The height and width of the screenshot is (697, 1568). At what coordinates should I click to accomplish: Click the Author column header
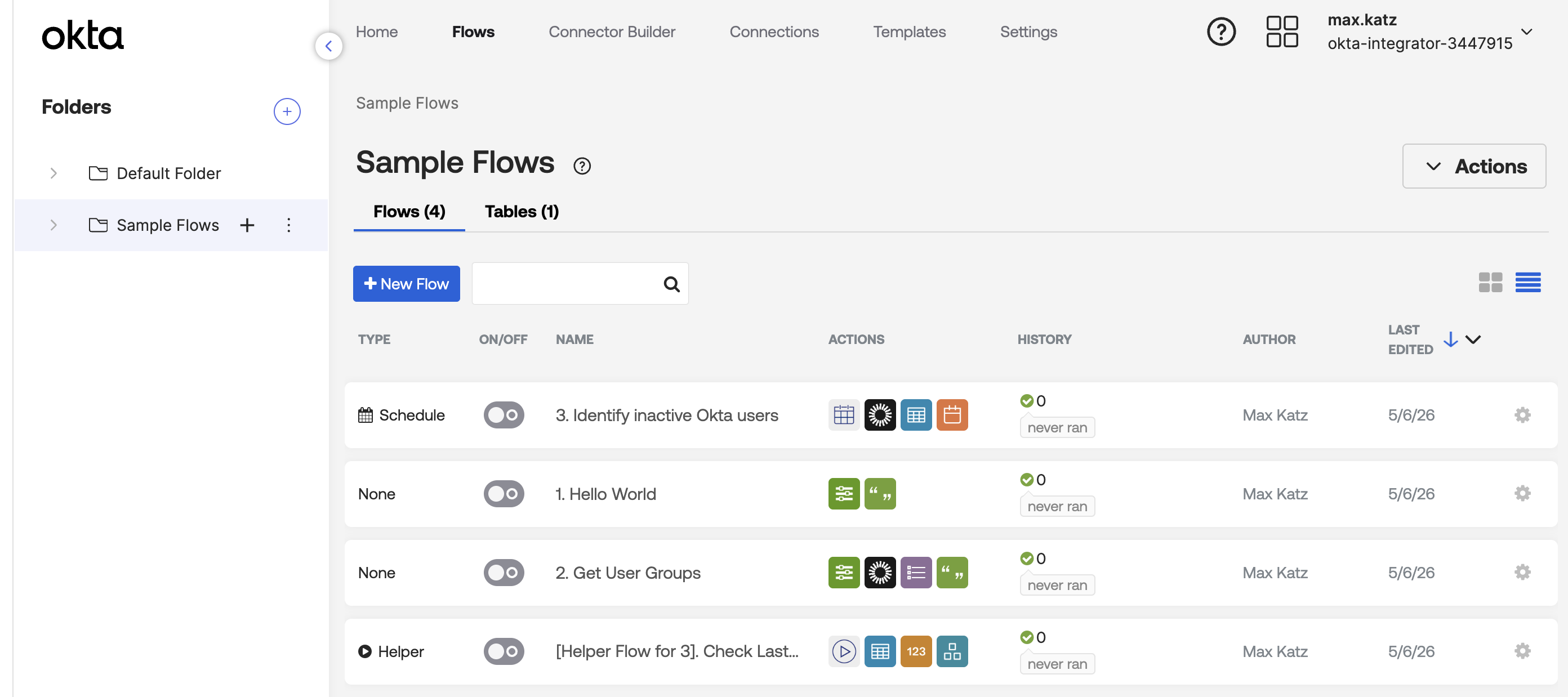tap(1268, 339)
